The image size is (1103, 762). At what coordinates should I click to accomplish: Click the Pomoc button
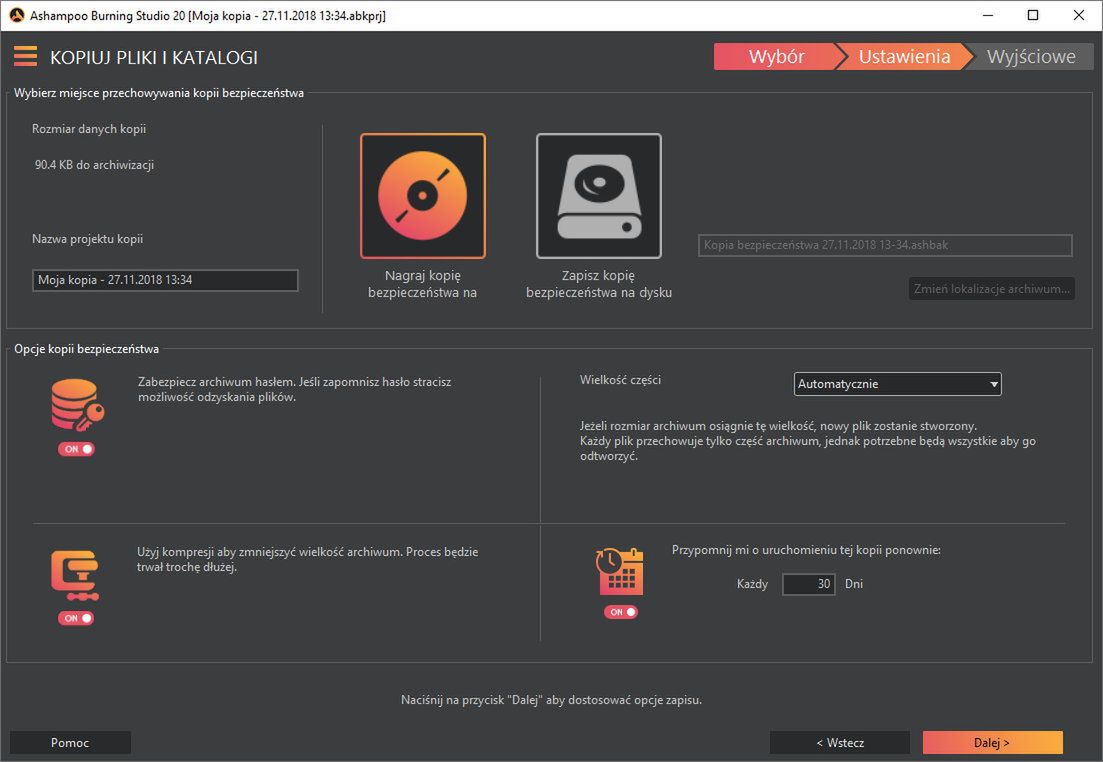coord(70,742)
